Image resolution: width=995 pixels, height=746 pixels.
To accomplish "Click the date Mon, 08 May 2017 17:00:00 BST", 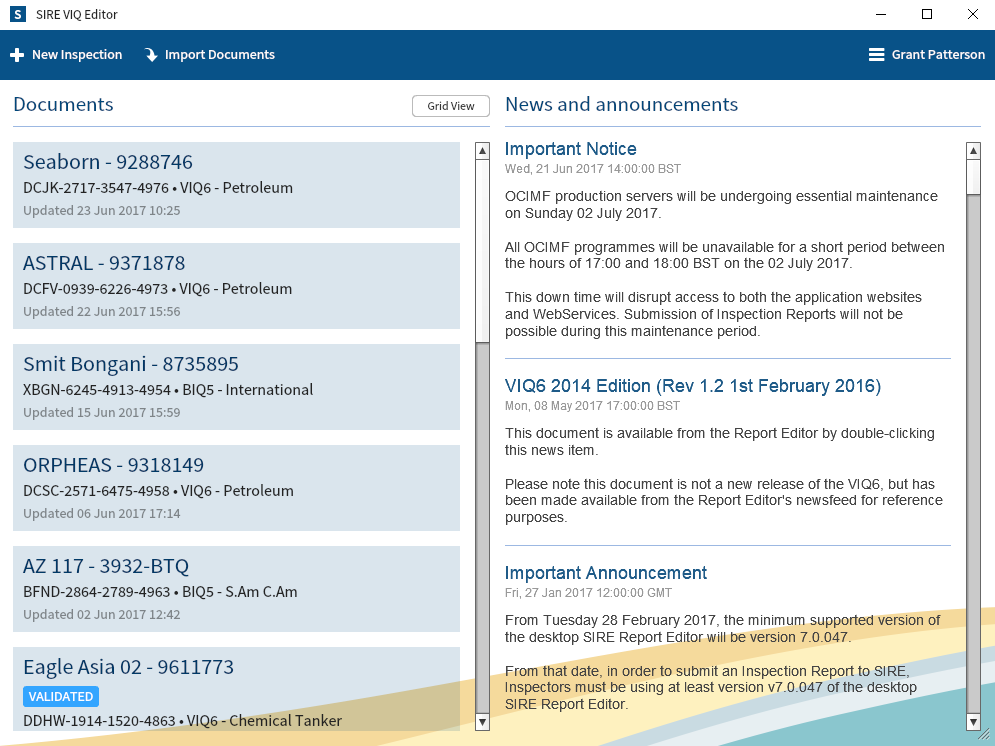I will click(x=592, y=406).
